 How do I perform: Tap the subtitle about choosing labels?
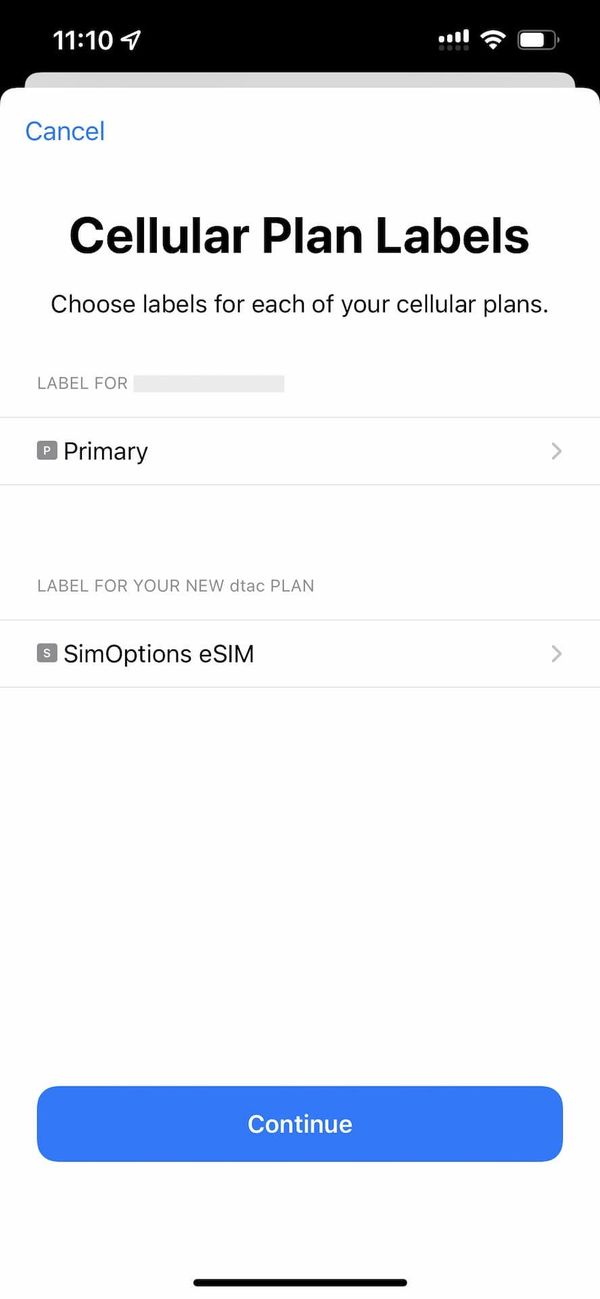[x=299, y=304]
